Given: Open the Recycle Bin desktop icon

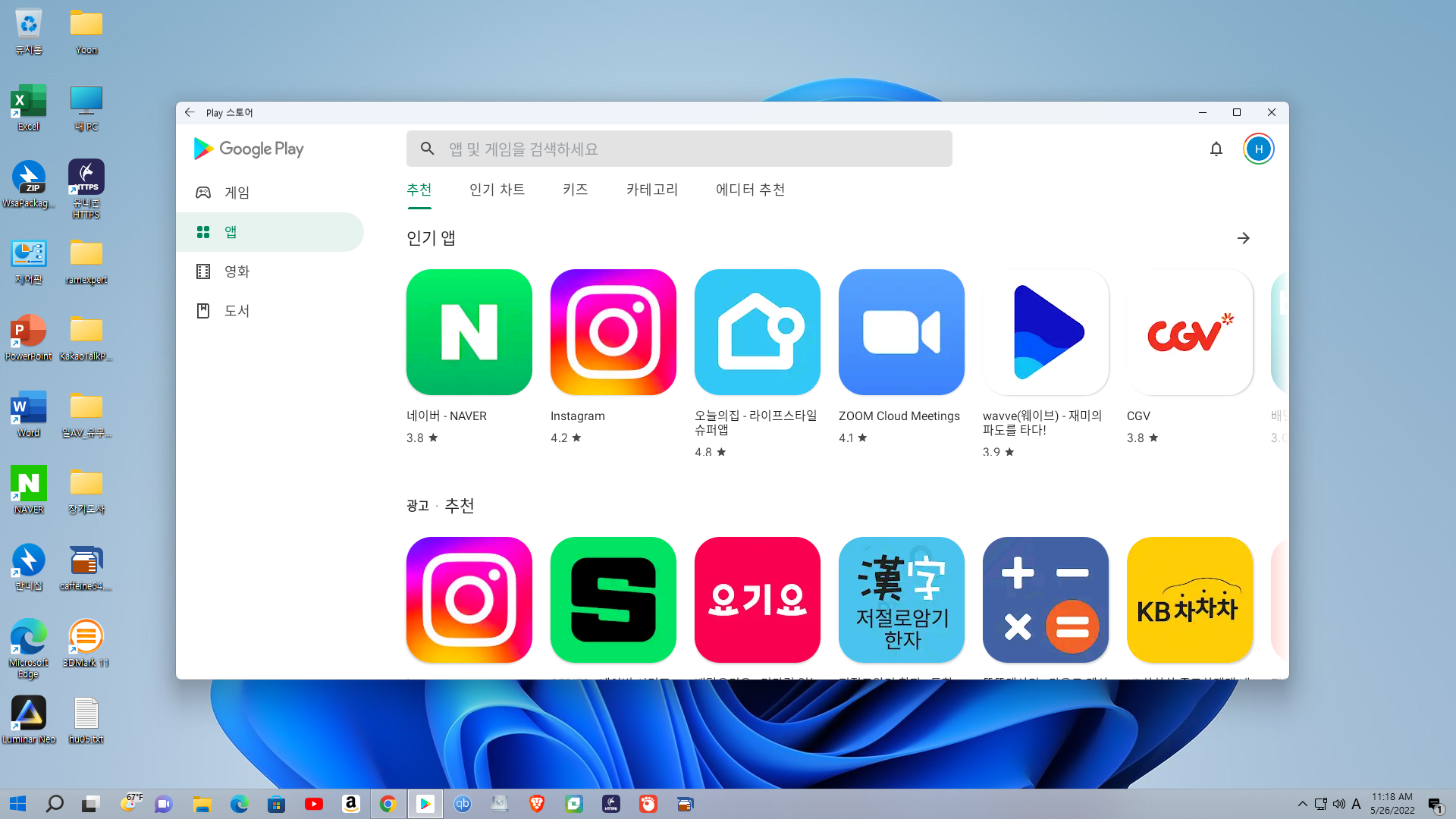Looking at the screenshot, I should 29,32.
